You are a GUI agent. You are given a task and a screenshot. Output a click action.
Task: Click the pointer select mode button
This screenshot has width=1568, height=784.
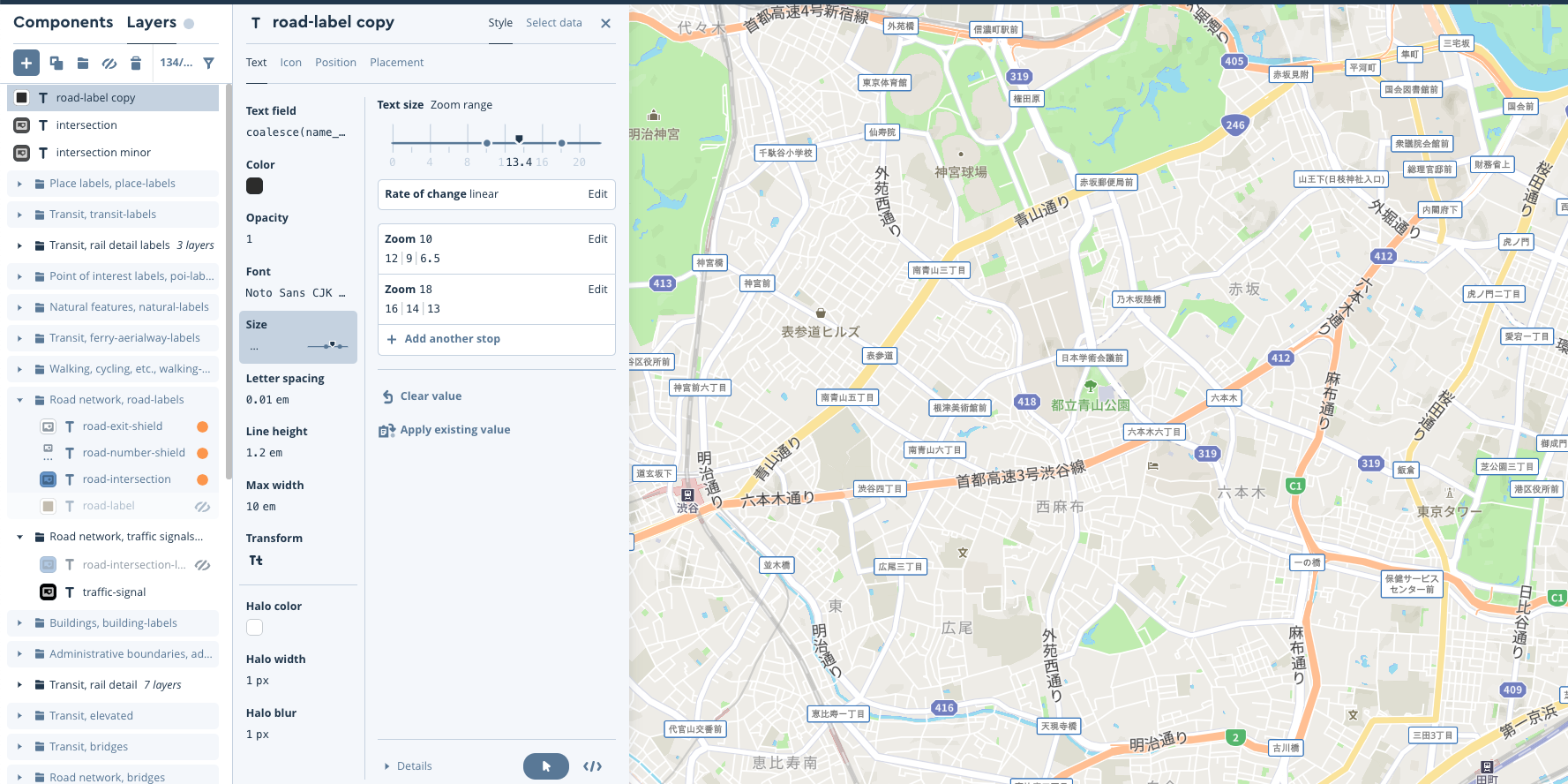[x=546, y=766]
